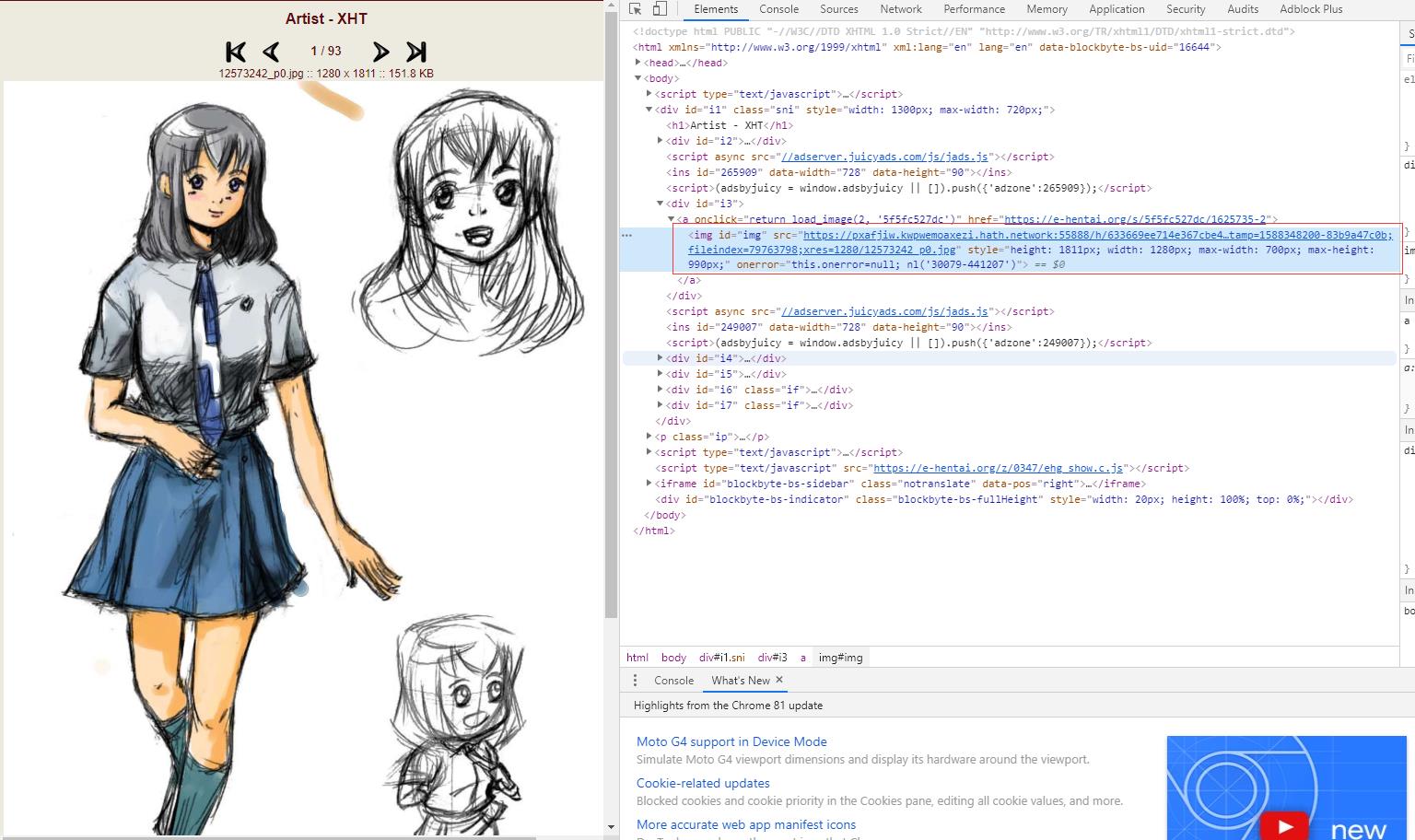Play the Chrome 81 new features video
1415x840 pixels.
tap(1284, 825)
